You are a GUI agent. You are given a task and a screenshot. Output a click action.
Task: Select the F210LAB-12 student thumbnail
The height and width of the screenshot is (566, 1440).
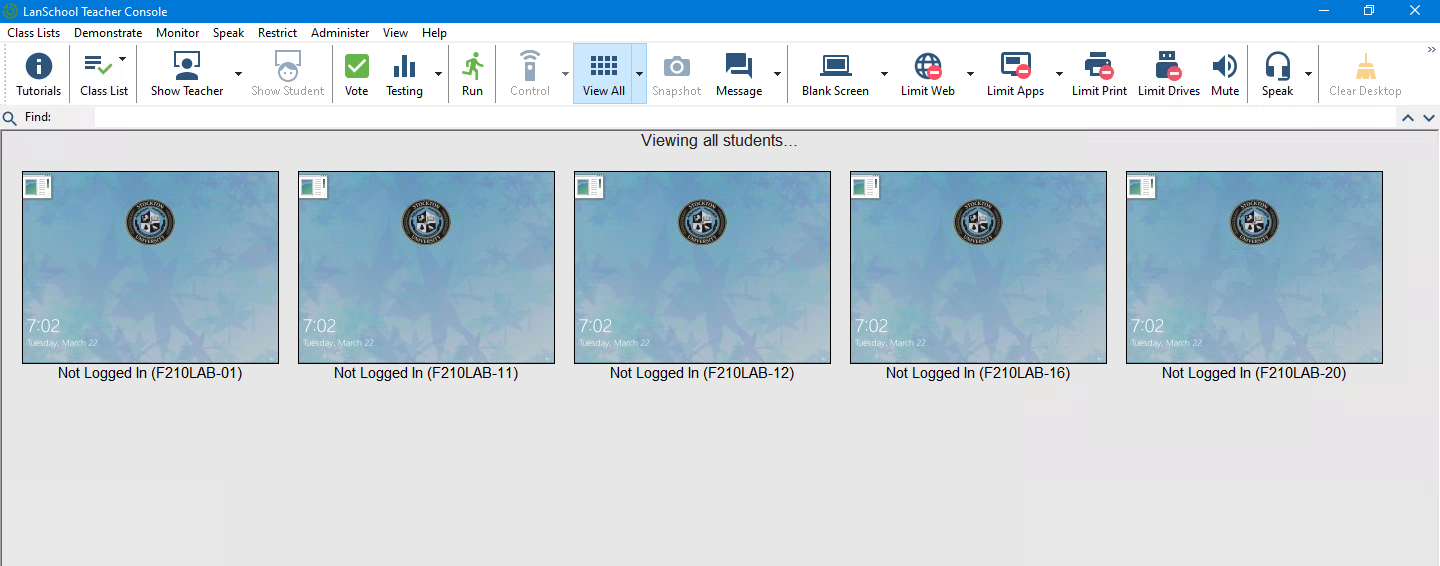(x=702, y=267)
